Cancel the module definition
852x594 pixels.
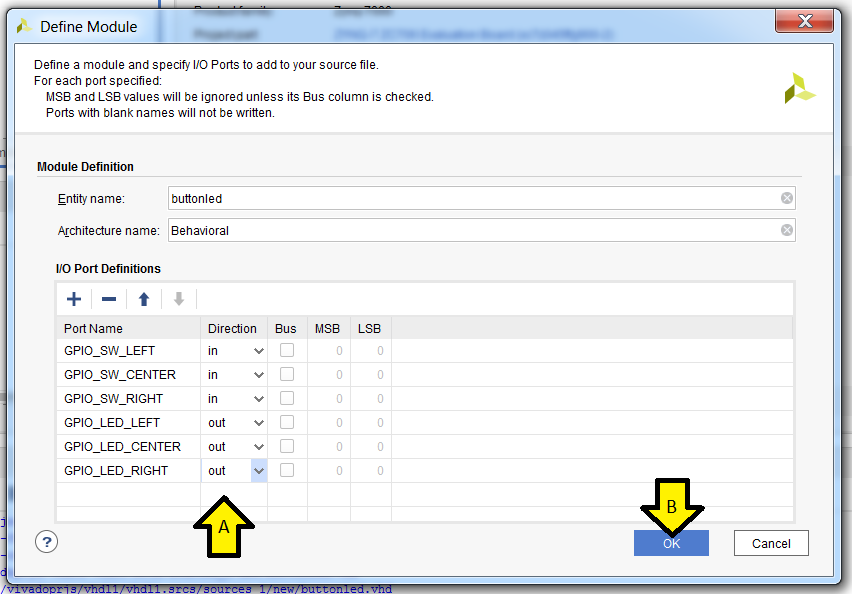coord(771,543)
